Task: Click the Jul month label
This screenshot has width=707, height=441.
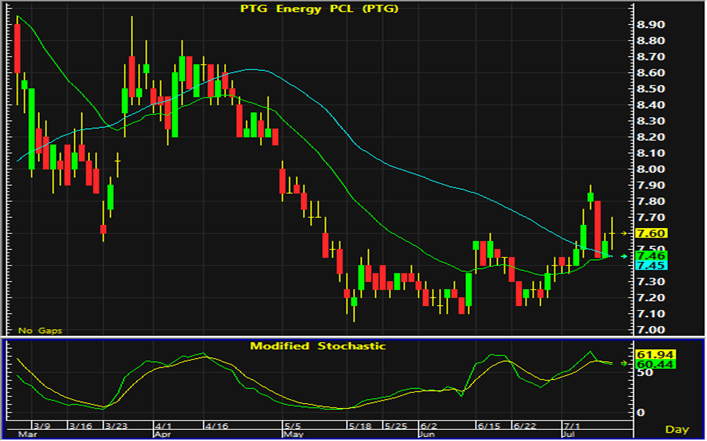Action: (x=568, y=434)
